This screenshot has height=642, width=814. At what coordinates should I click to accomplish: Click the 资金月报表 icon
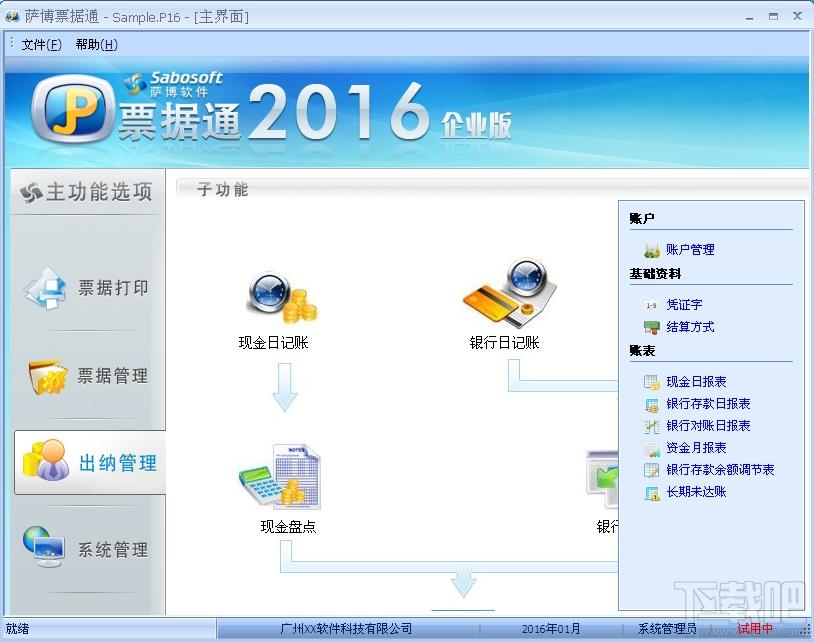click(652, 449)
